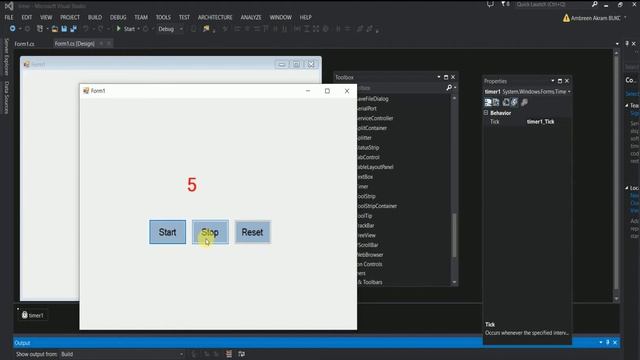Open the TEST menu
The height and width of the screenshot is (360, 640).
[x=184, y=17]
